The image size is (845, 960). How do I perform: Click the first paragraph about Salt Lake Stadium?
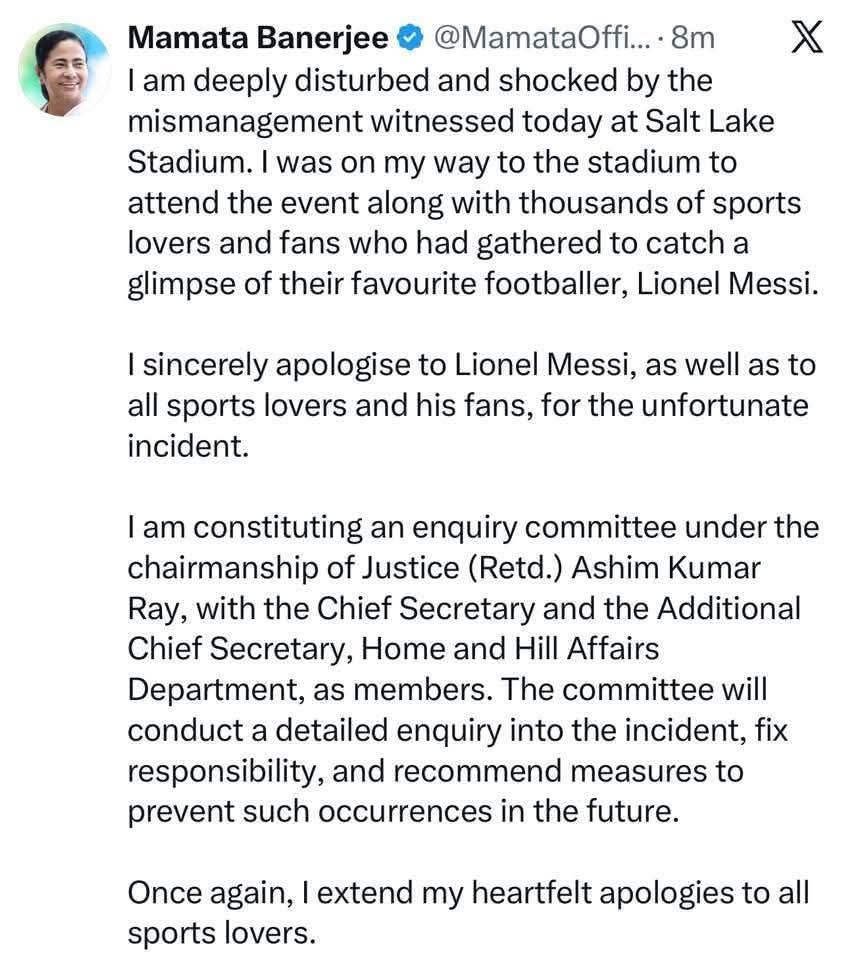coord(470,182)
